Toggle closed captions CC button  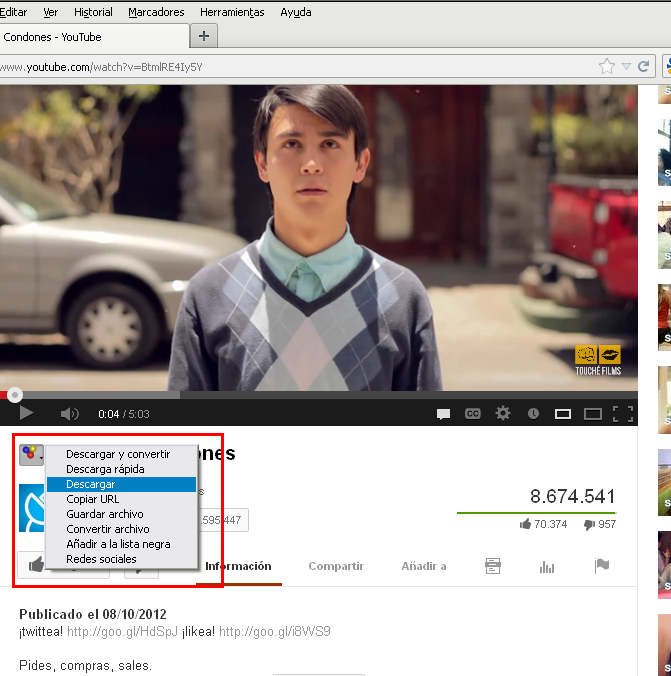(473, 414)
